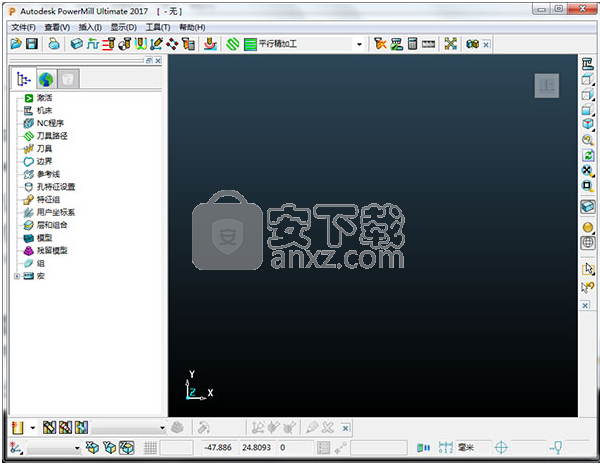Click the refresh view icon
600x464 pixels.
(x=587, y=155)
